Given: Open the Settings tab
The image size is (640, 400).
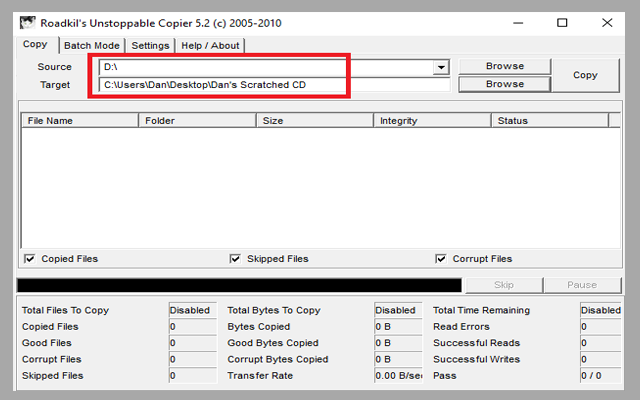Looking at the screenshot, I should click(x=150, y=45).
